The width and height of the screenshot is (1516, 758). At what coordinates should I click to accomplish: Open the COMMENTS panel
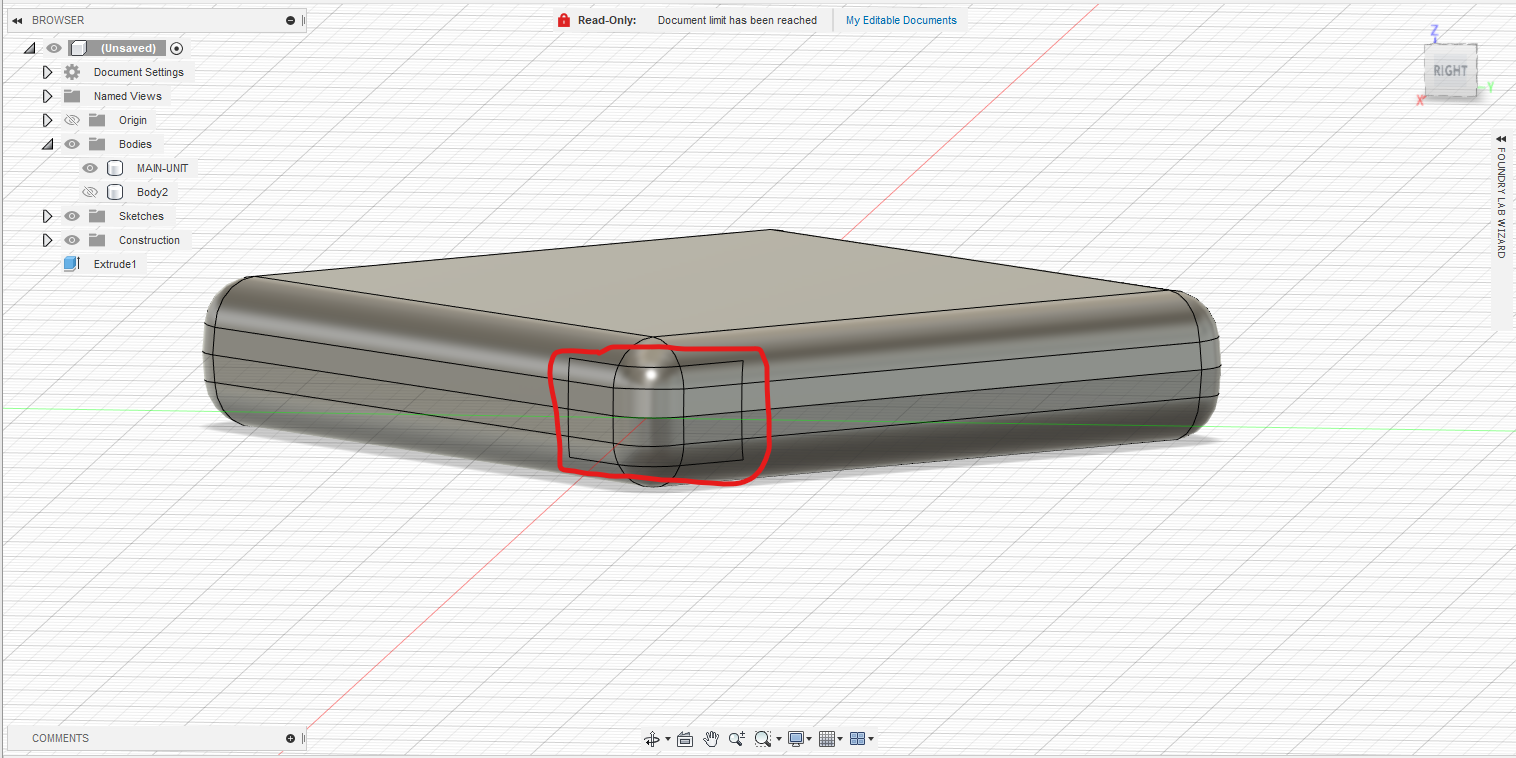(x=60, y=737)
